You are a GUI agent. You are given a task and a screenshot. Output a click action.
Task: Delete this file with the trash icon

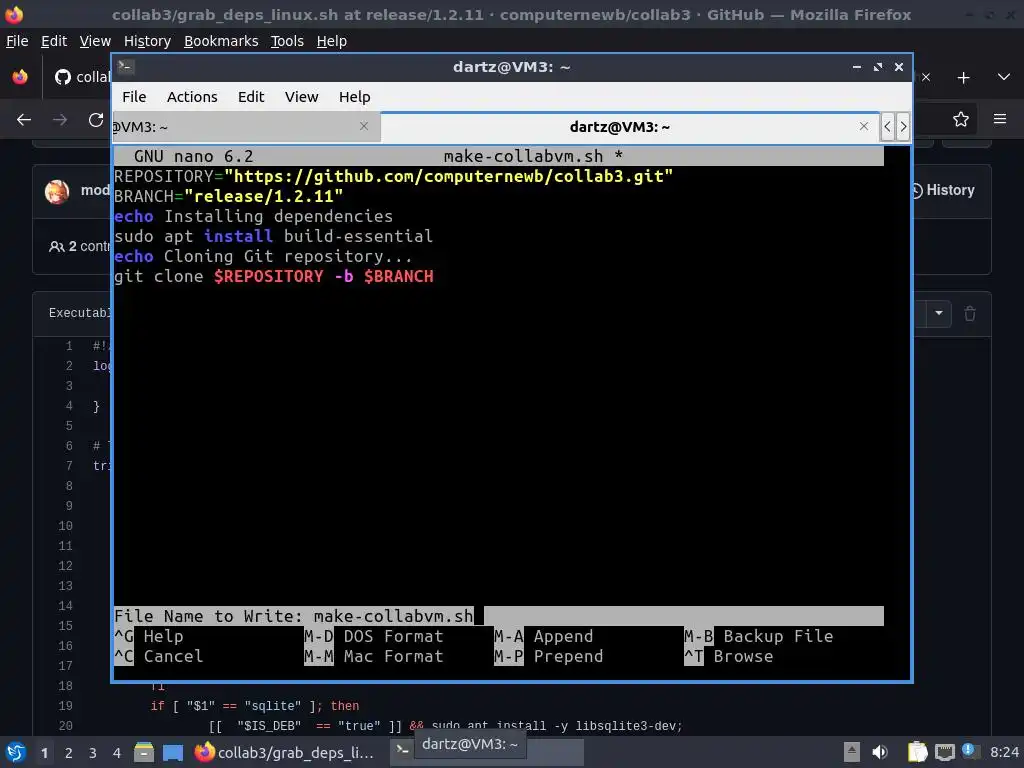pyautogui.click(x=970, y=313)
